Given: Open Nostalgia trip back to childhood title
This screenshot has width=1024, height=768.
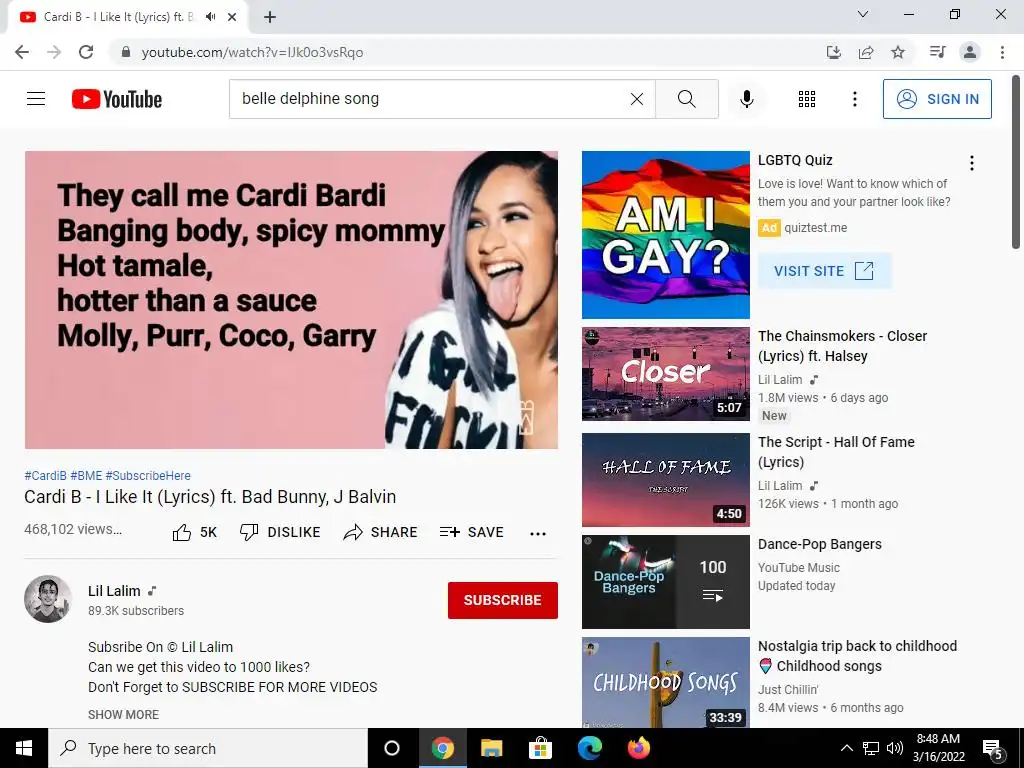Looking at the screenshot, I should (857, 656).
